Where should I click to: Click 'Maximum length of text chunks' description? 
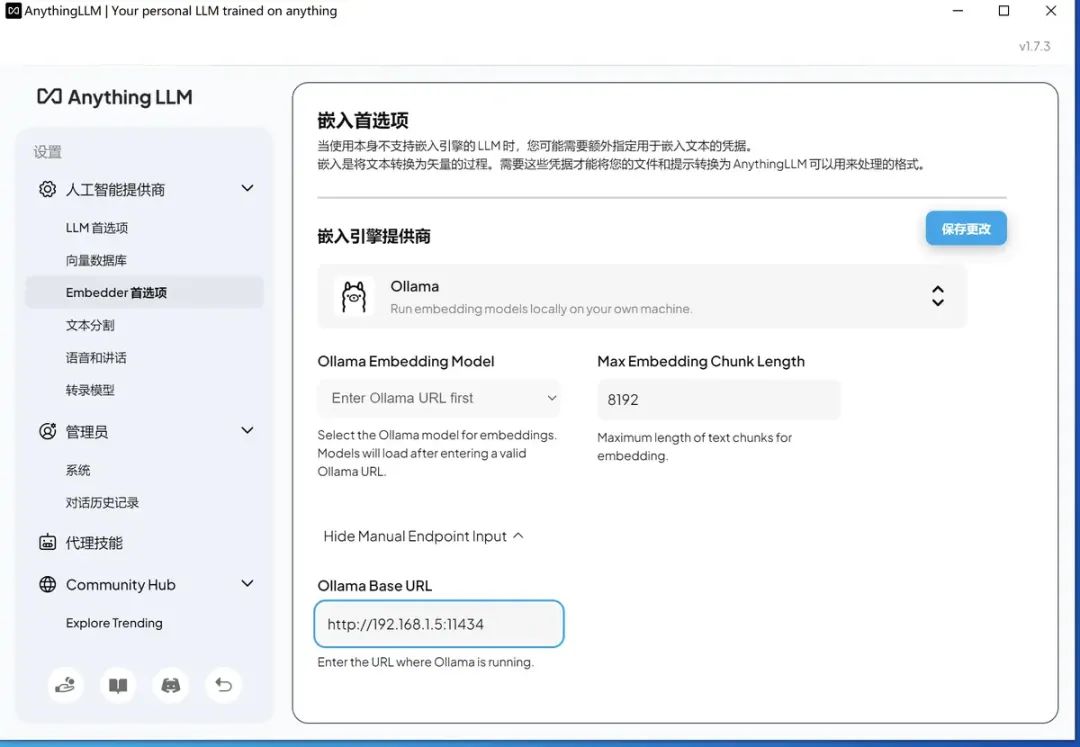tap(694, 446)
